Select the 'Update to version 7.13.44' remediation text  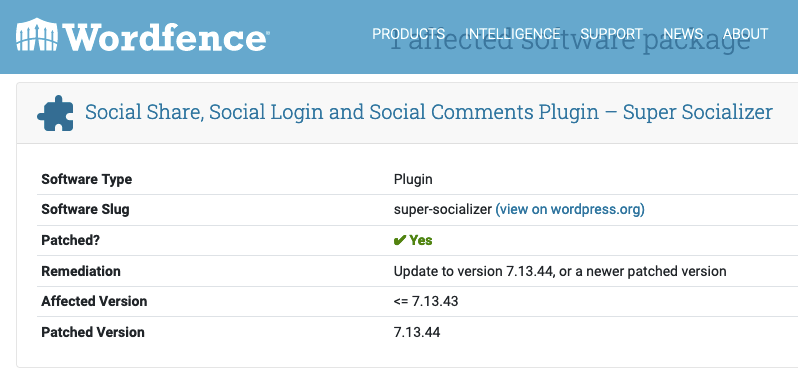[560, 271]
